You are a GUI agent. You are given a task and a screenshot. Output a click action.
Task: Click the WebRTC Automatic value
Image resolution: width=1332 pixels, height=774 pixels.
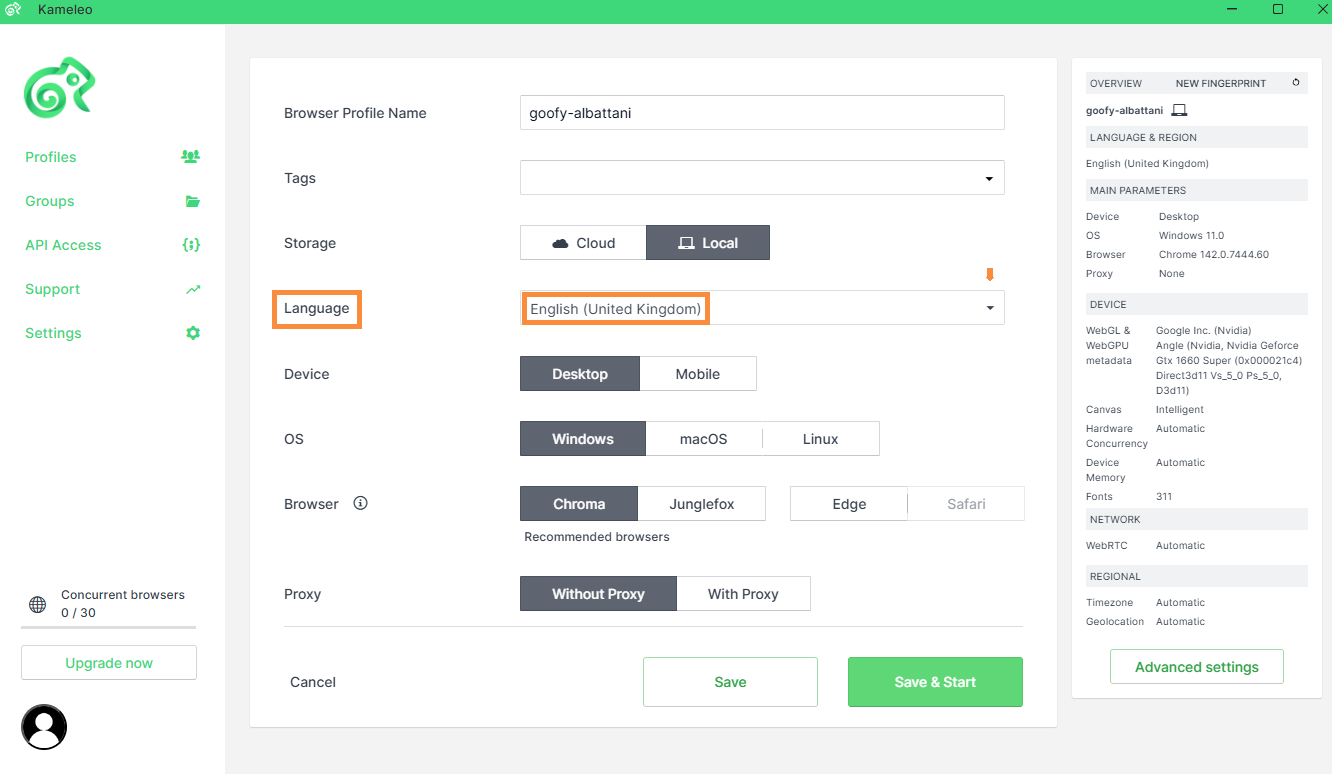click(1181, 546)
